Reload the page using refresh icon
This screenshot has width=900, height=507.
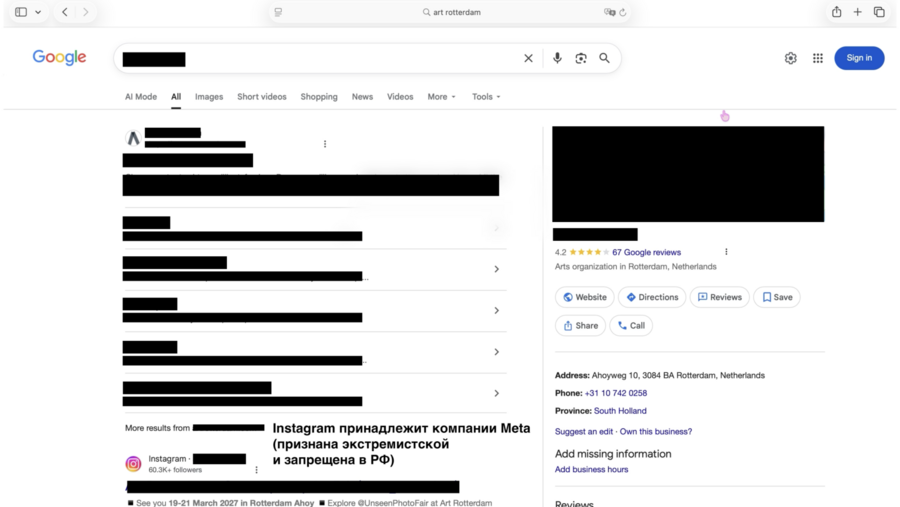pyautogui.click(x=623, y=12)
